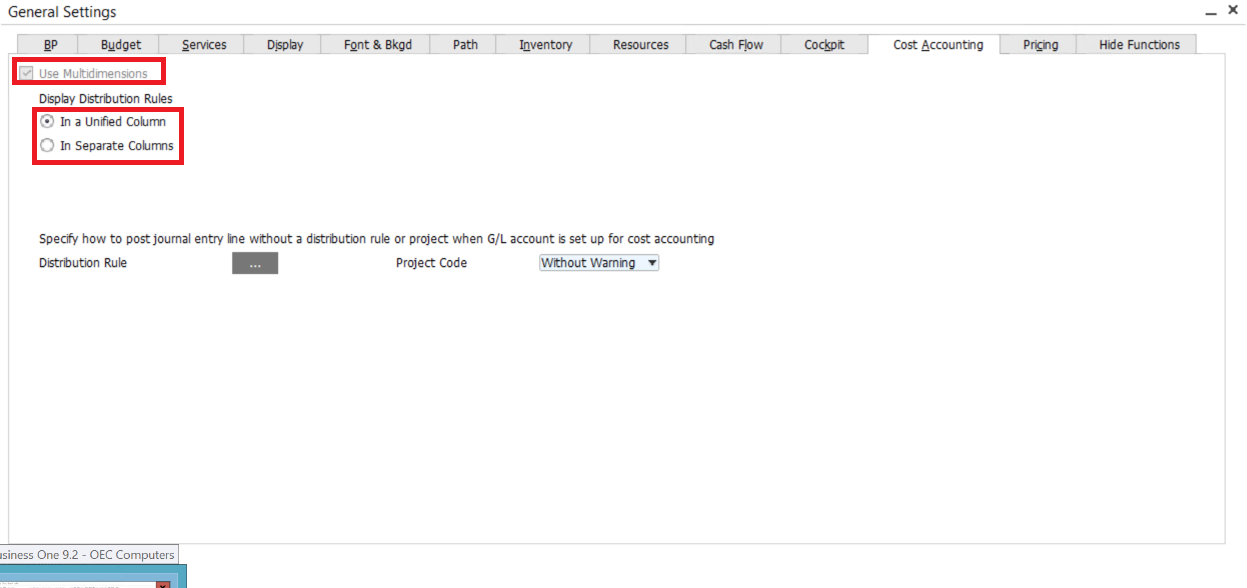This screenshot has height=588, width=1247.
Task: Switch to the BP tab
Action: pos(51,45)
